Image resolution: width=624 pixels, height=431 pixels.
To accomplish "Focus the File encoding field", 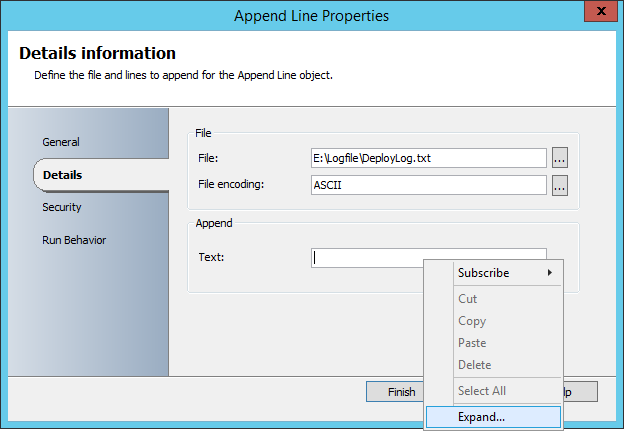I will click(428, 185).
